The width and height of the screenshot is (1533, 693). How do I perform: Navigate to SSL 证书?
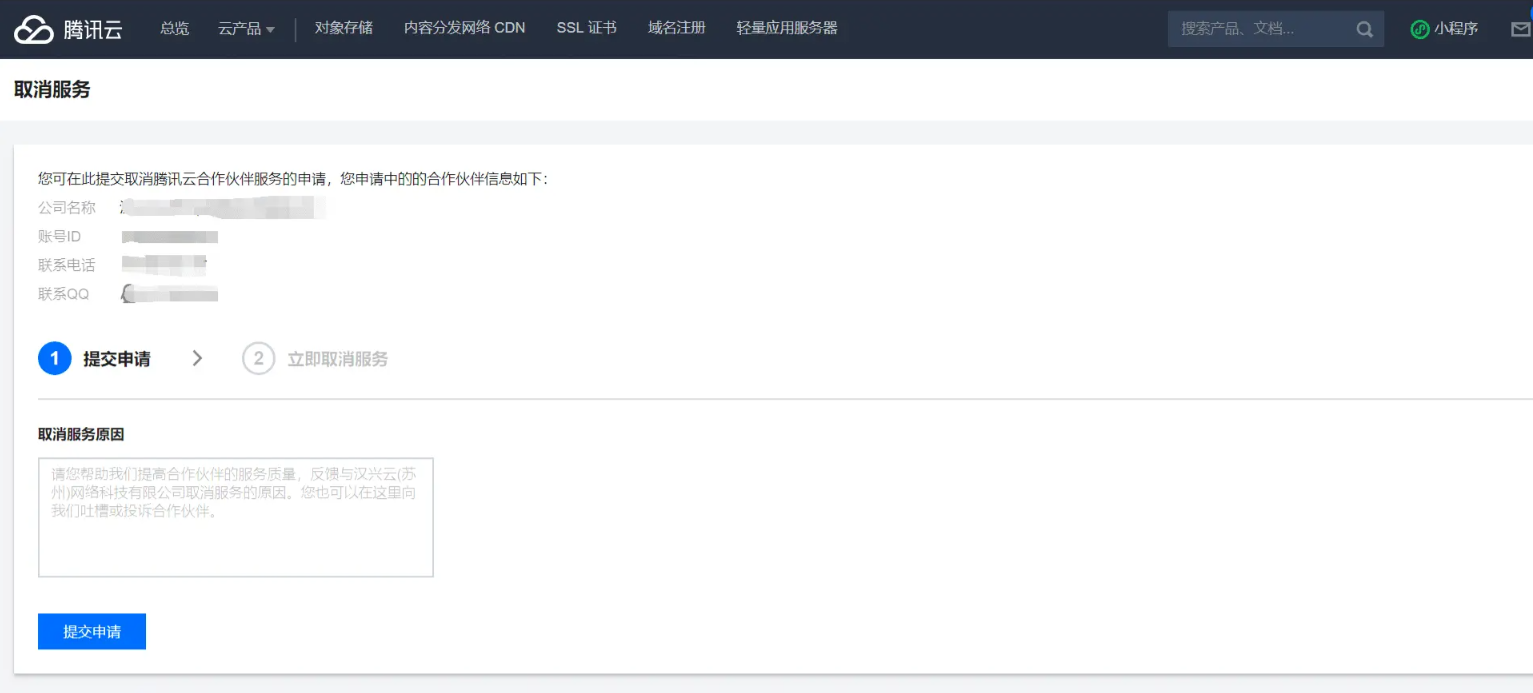pyautogui.click(x=586, y=28)
